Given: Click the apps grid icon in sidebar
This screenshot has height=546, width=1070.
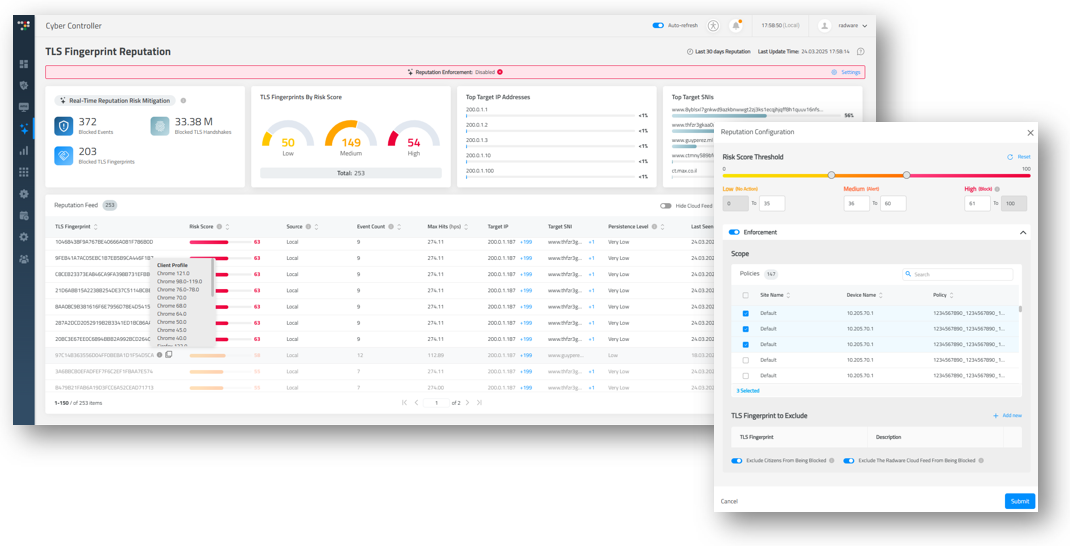Looking at the screenshot, I should click(x=24, y=172).
